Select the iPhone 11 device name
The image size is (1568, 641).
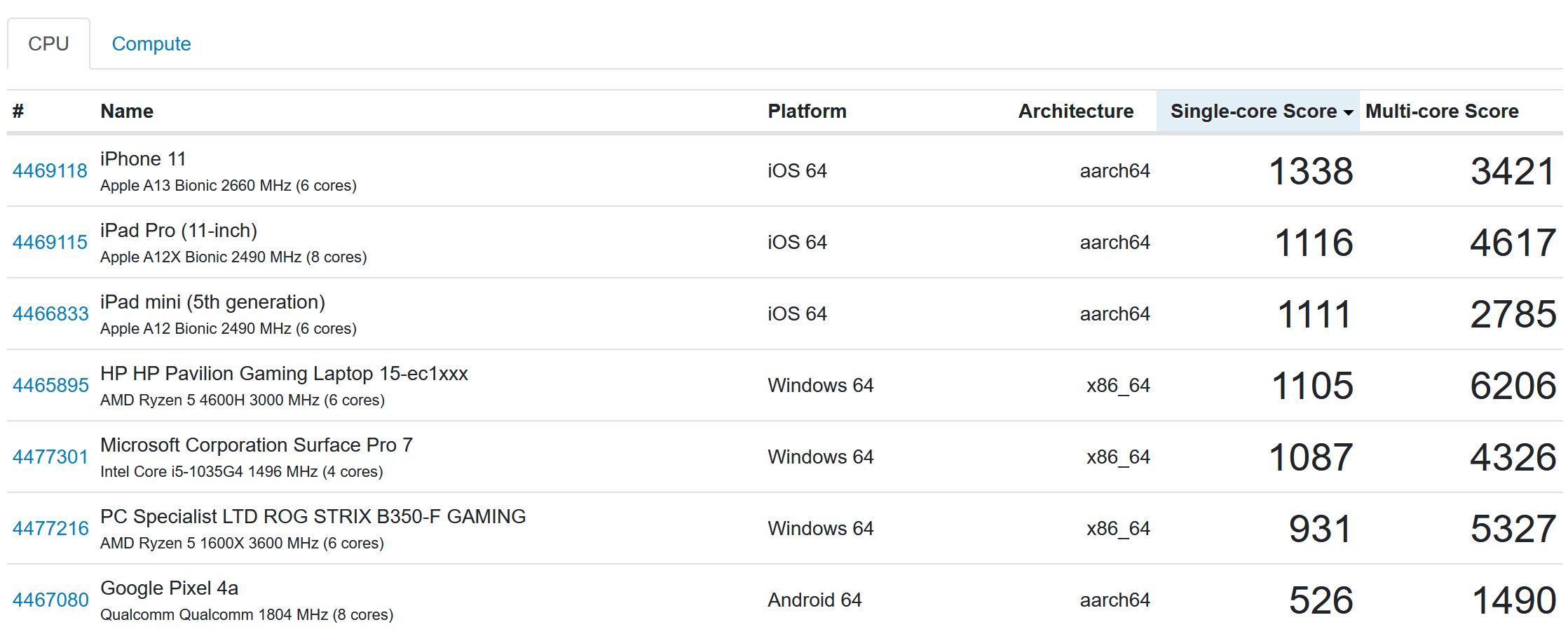tap(143, 159)
